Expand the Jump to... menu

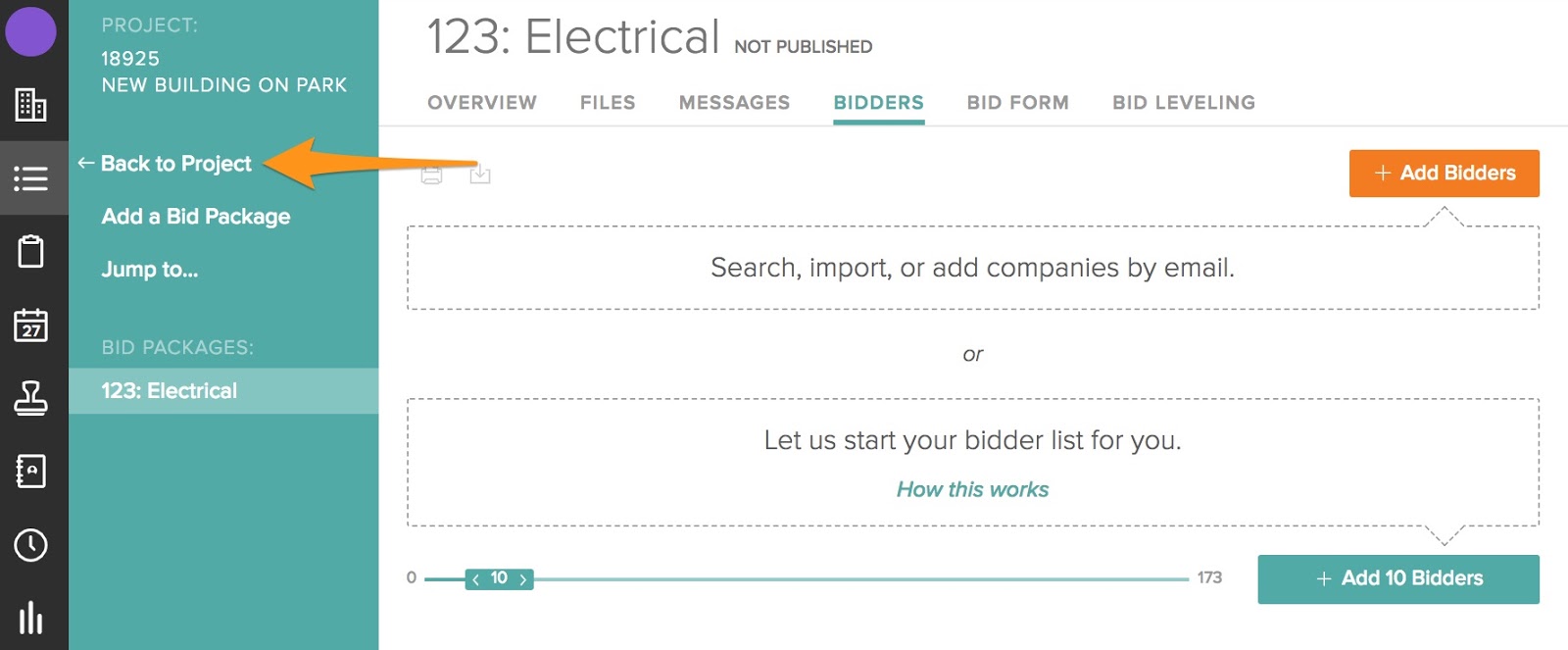(x=150, y=270)
